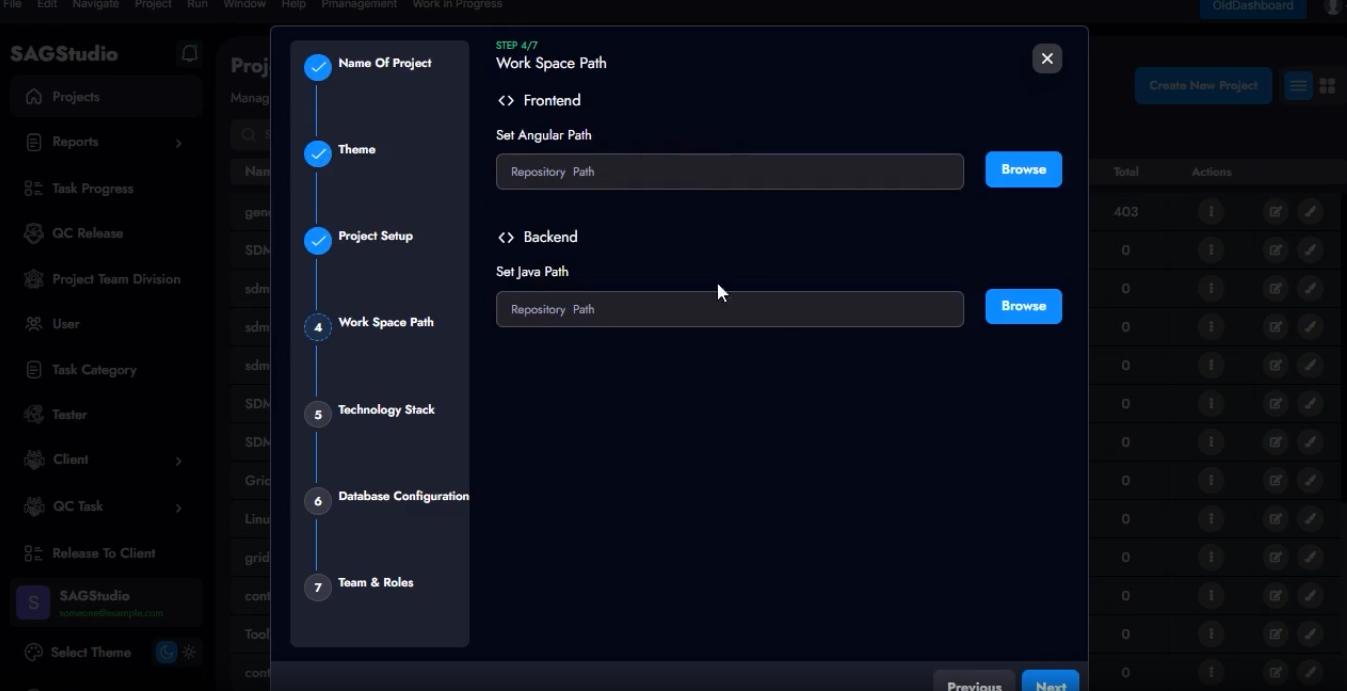Click the Set Java Path input field

(729, 309)
